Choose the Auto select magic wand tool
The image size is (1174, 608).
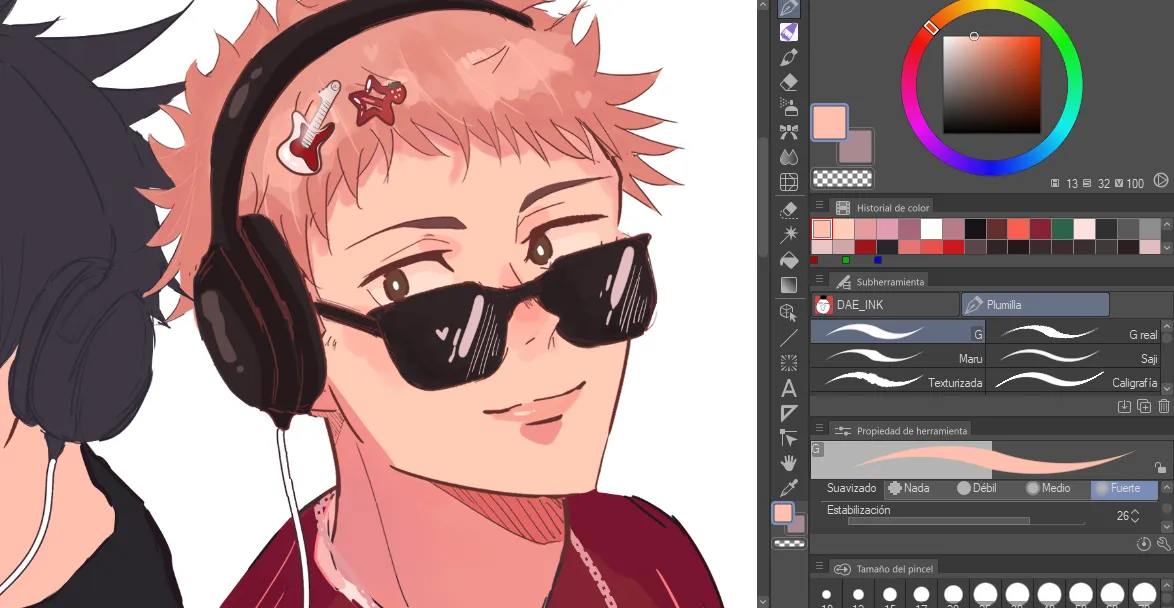788,235
